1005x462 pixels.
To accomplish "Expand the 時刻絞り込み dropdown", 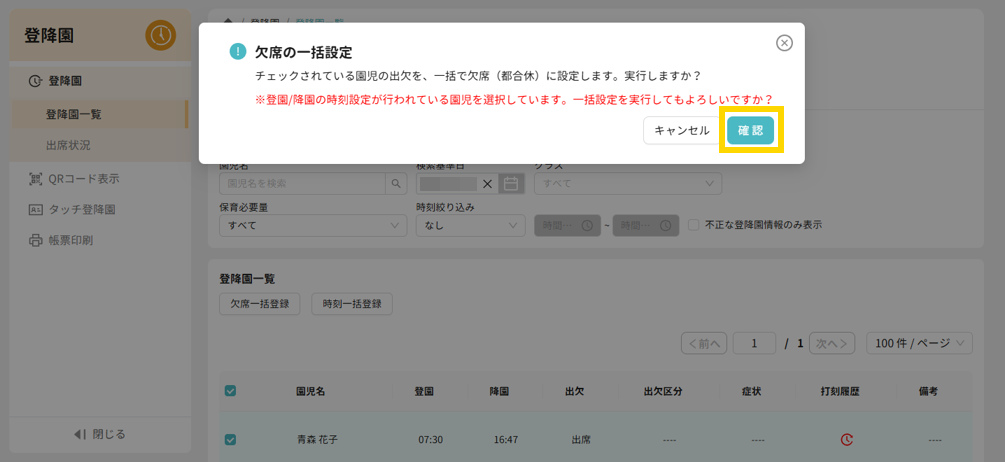I will pos(470,226).
